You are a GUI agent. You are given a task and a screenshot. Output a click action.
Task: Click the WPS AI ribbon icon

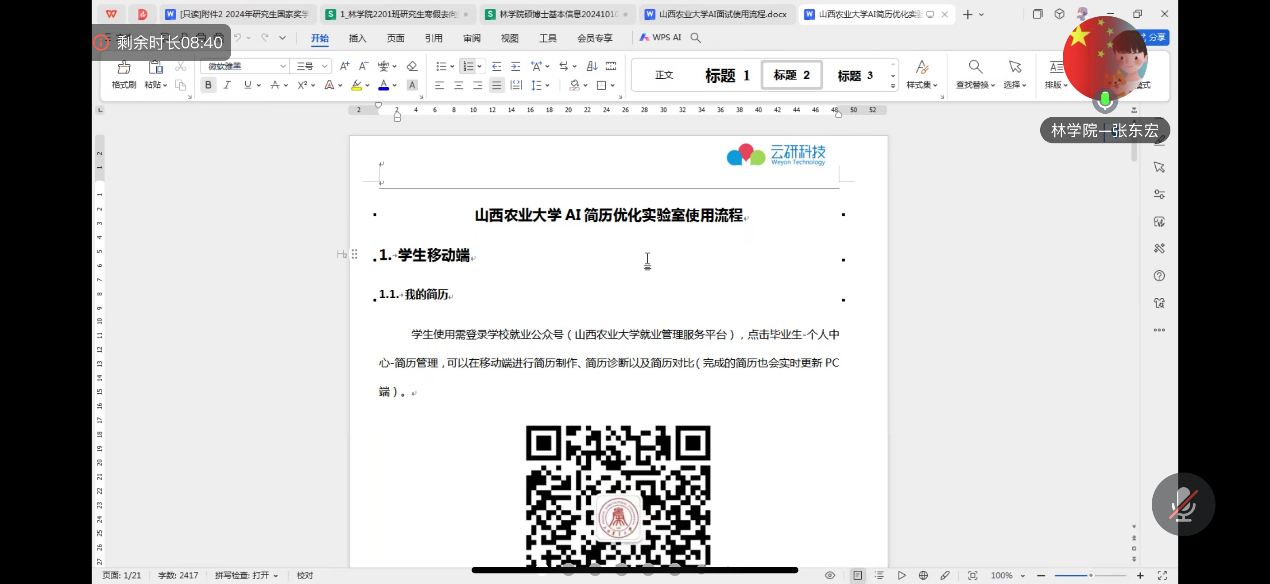tap(660, 38)
